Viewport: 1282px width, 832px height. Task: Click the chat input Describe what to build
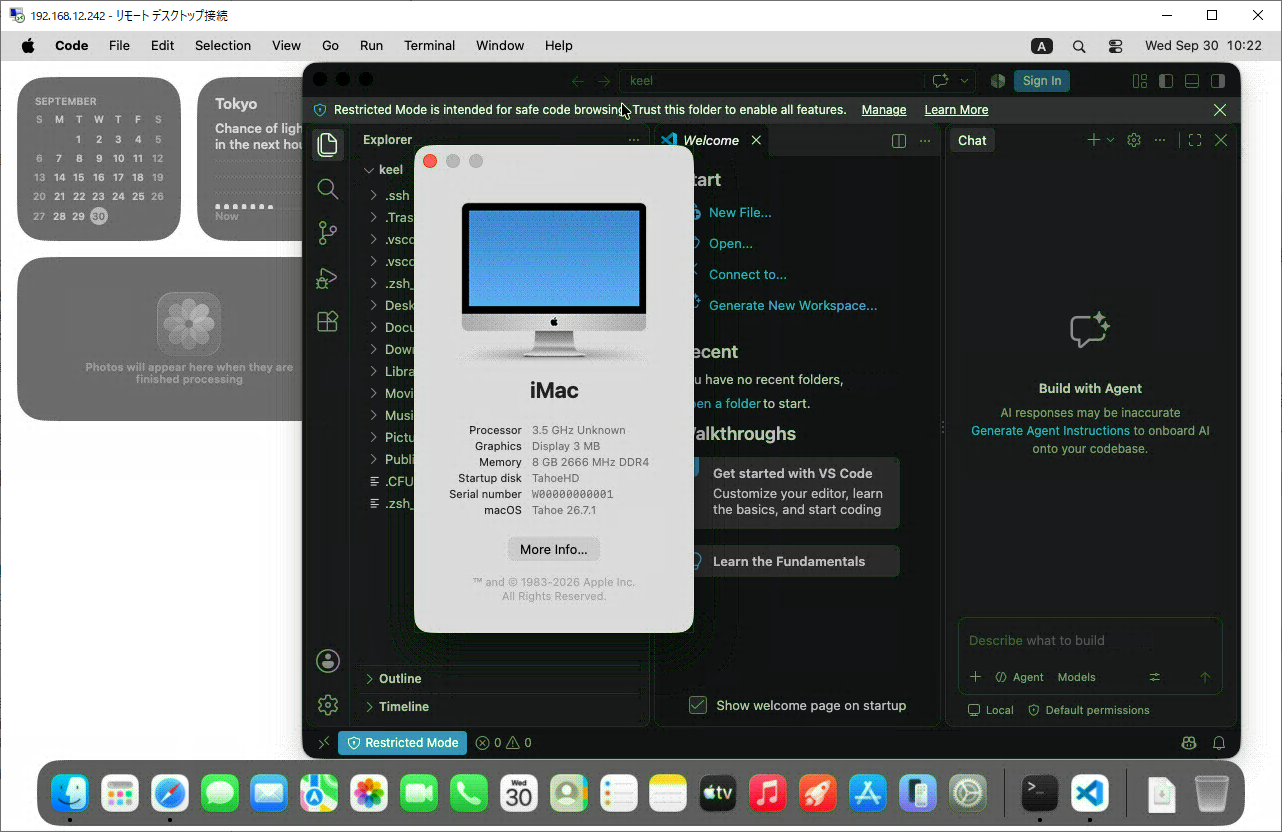tap(1090, 641)
